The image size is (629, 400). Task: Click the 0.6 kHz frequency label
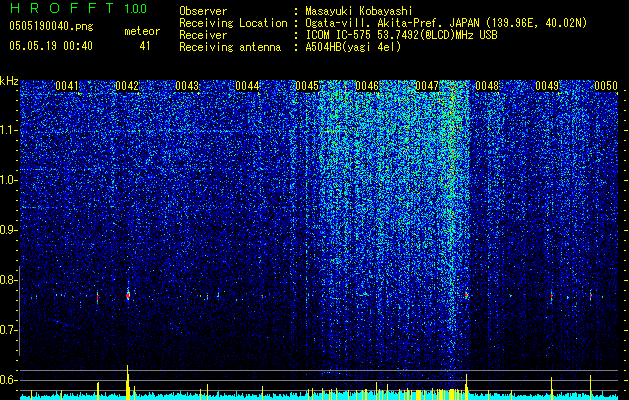click(x=8, y=380)
